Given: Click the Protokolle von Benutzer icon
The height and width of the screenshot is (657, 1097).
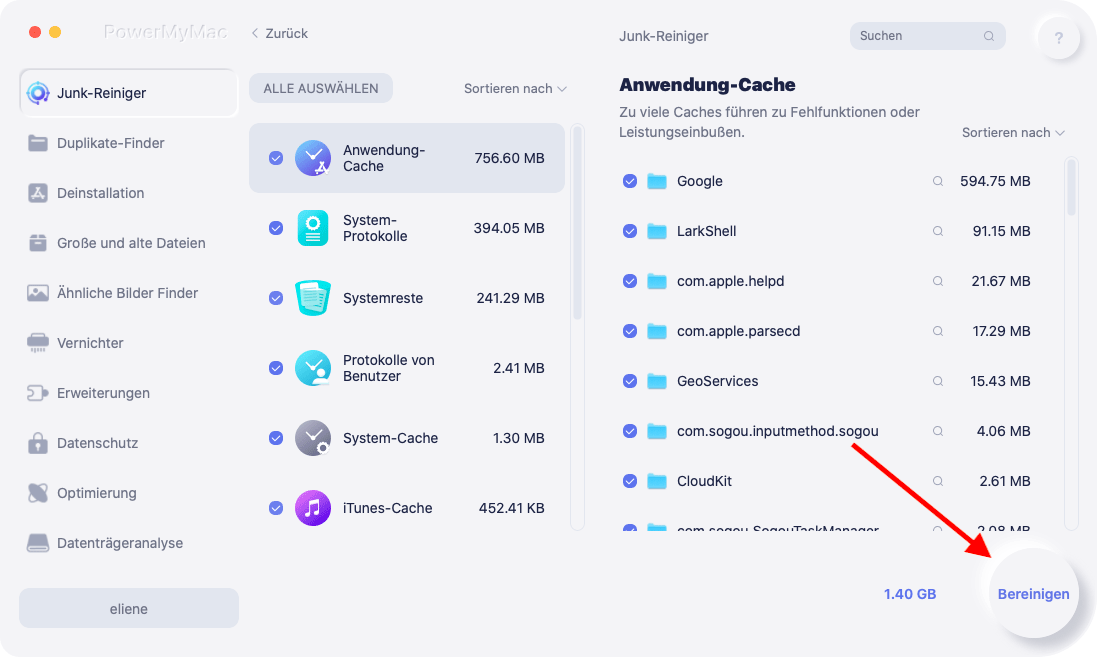Looking at the screenshot, I should [x=313, y=368].
